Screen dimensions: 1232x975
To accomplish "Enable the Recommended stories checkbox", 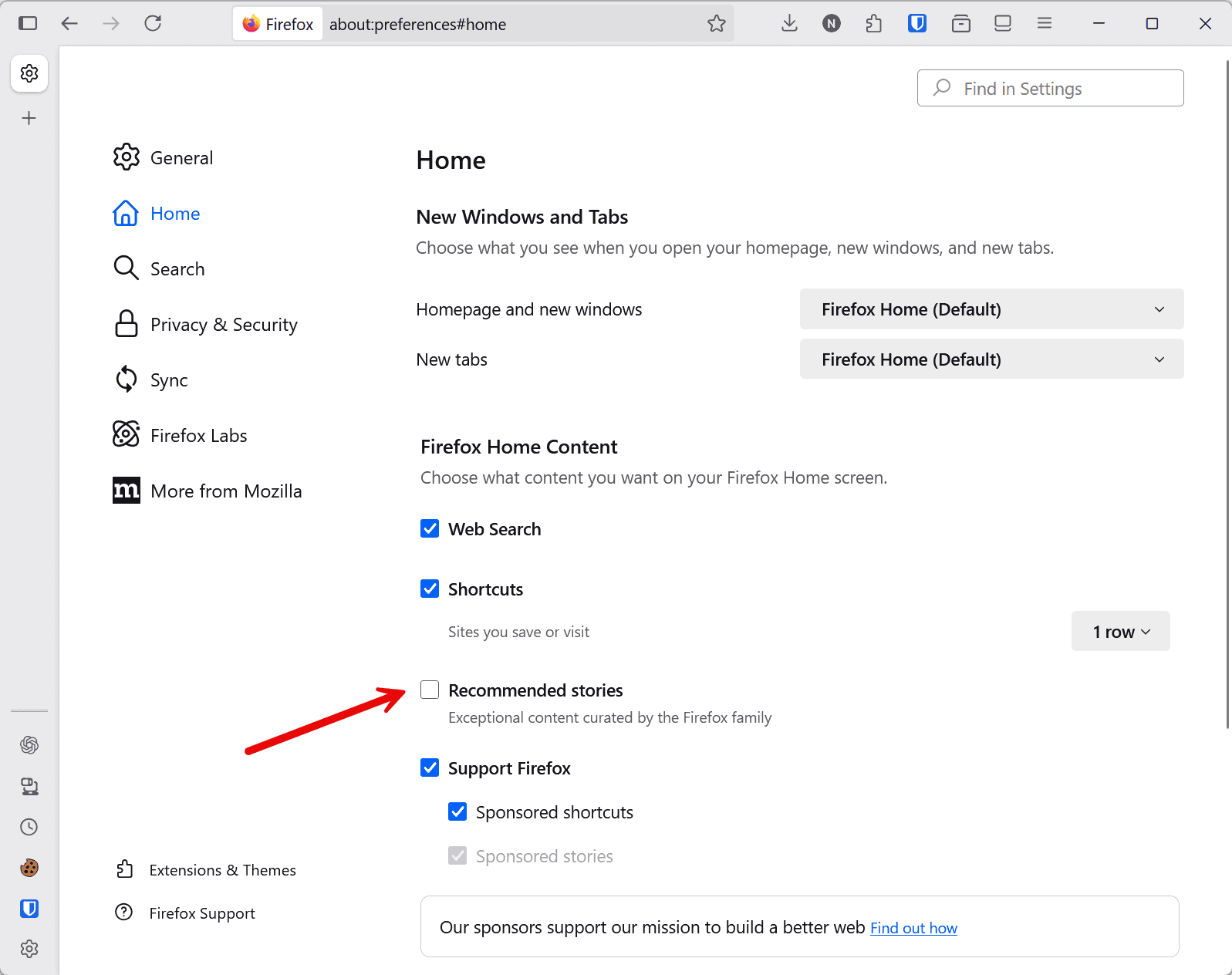I will 430,690.
